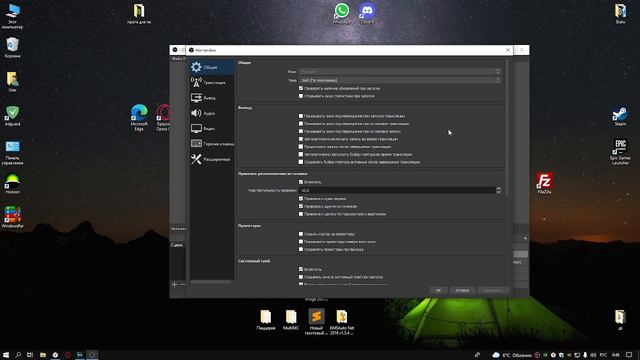640x360 pixels.
Task: Select the Epic Games Launcher desktop icon
Action: click(620, 151)
